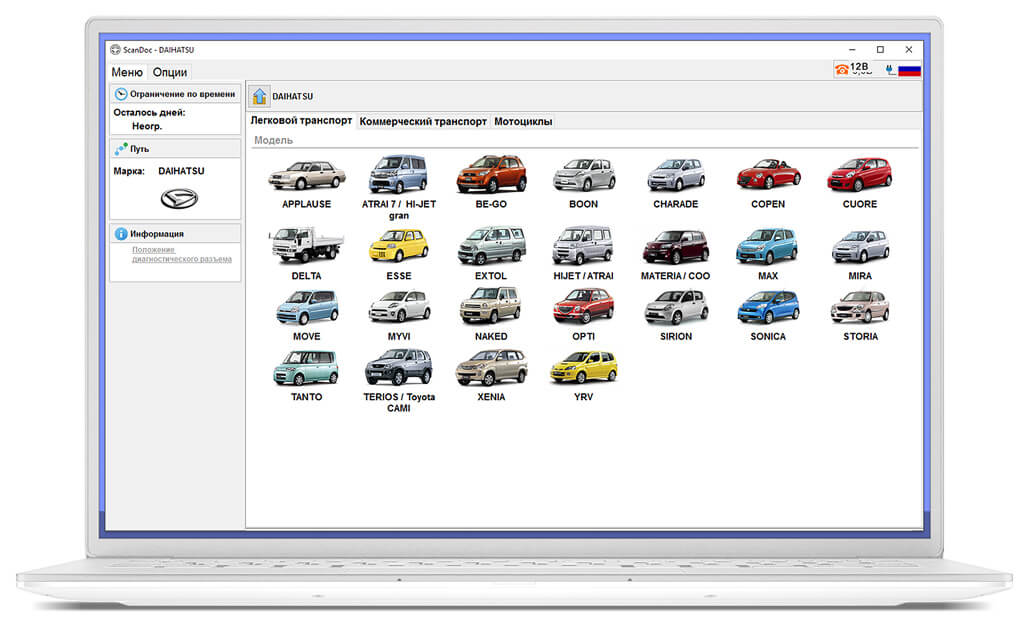The width and height of the screenshot is (1024, 626).
Task: Minimize the ScanDoc window
Action: 852,50
